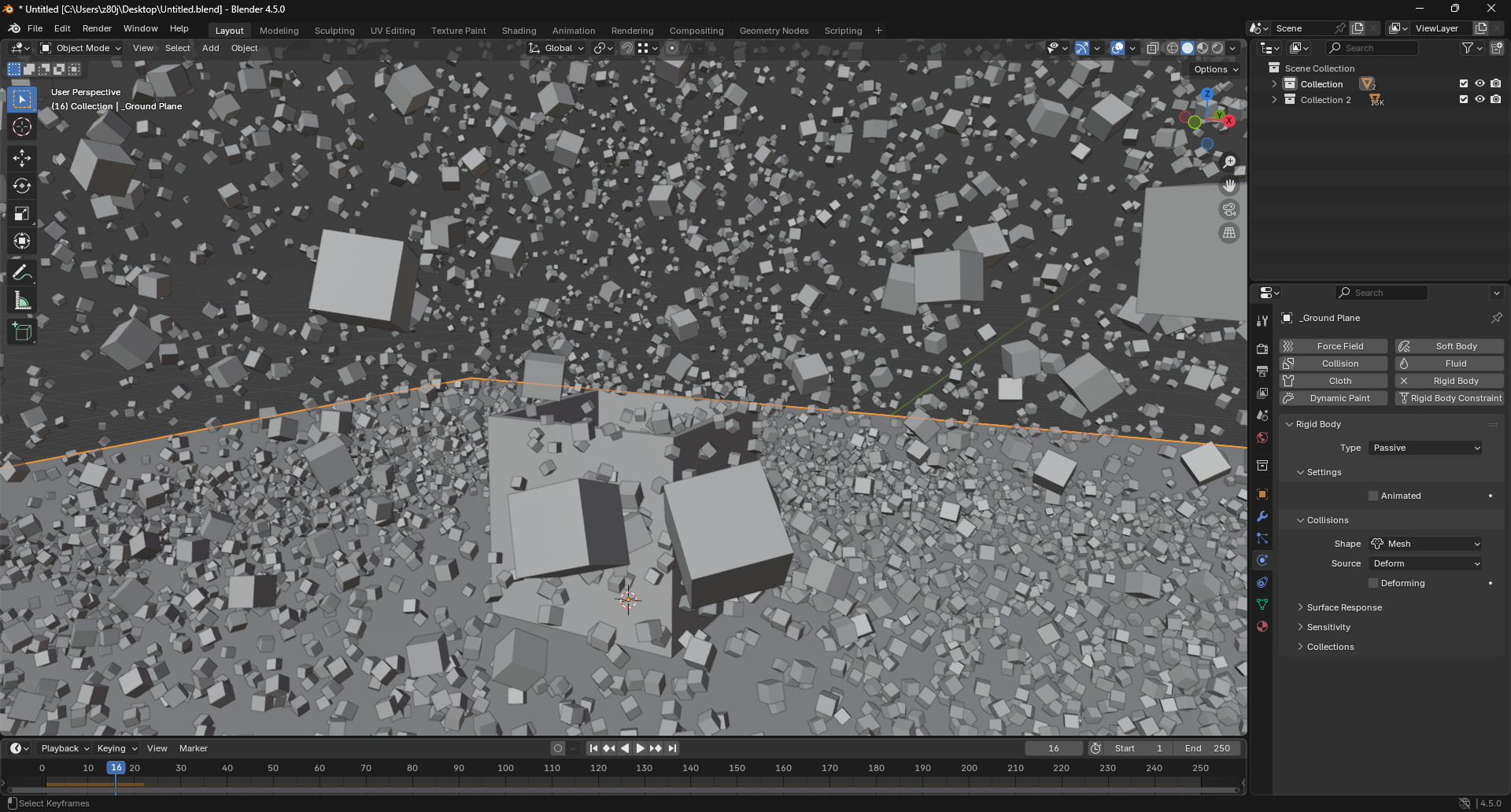Enable the Animated checkbox
The width and height of the screenshot is (1511, 812).
coord(1373,496)
